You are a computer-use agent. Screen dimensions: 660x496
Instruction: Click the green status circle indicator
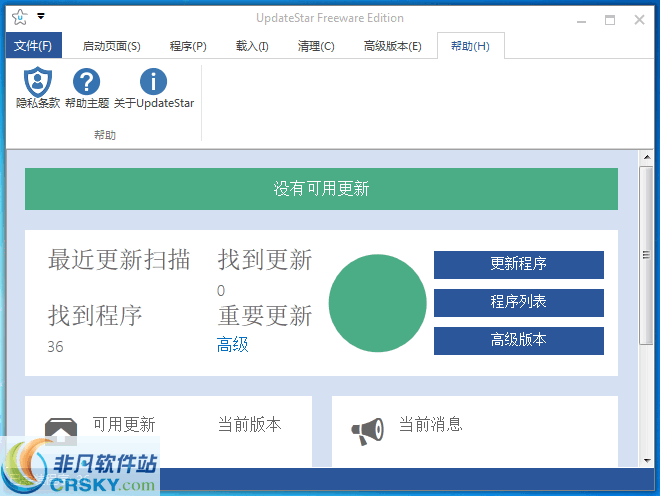coord(378,303)
